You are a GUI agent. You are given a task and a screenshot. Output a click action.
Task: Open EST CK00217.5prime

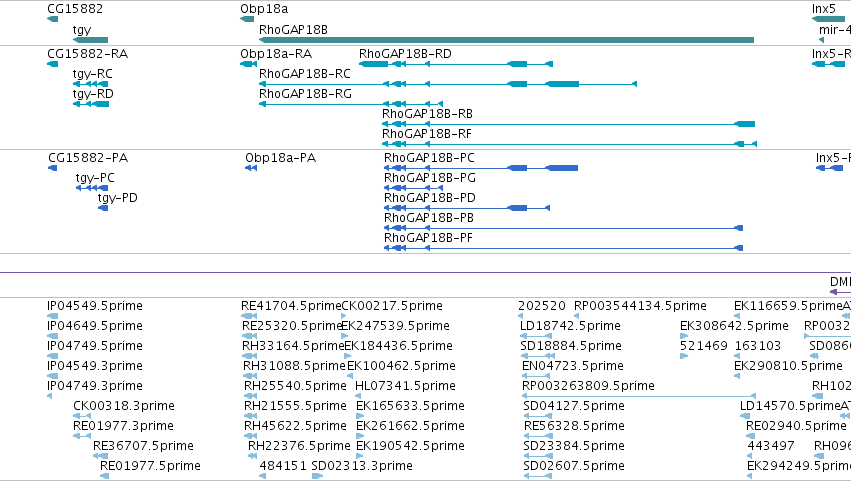(x=392, y=306)
